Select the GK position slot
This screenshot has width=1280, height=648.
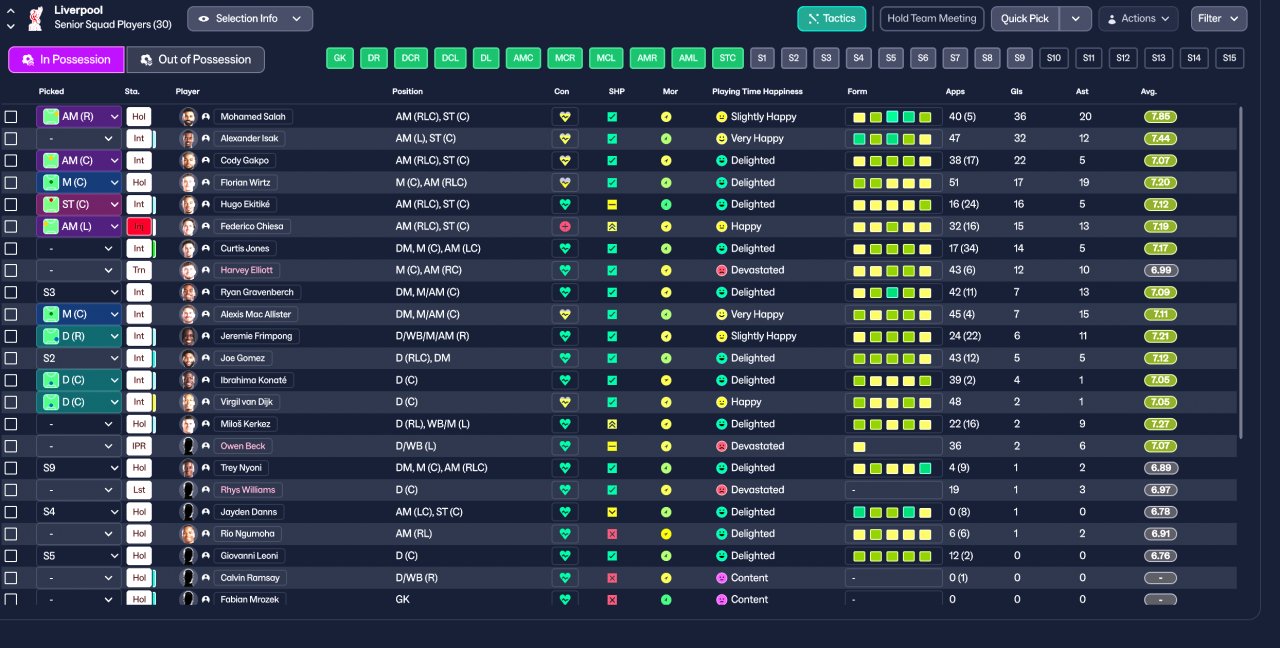click(340, 58)
